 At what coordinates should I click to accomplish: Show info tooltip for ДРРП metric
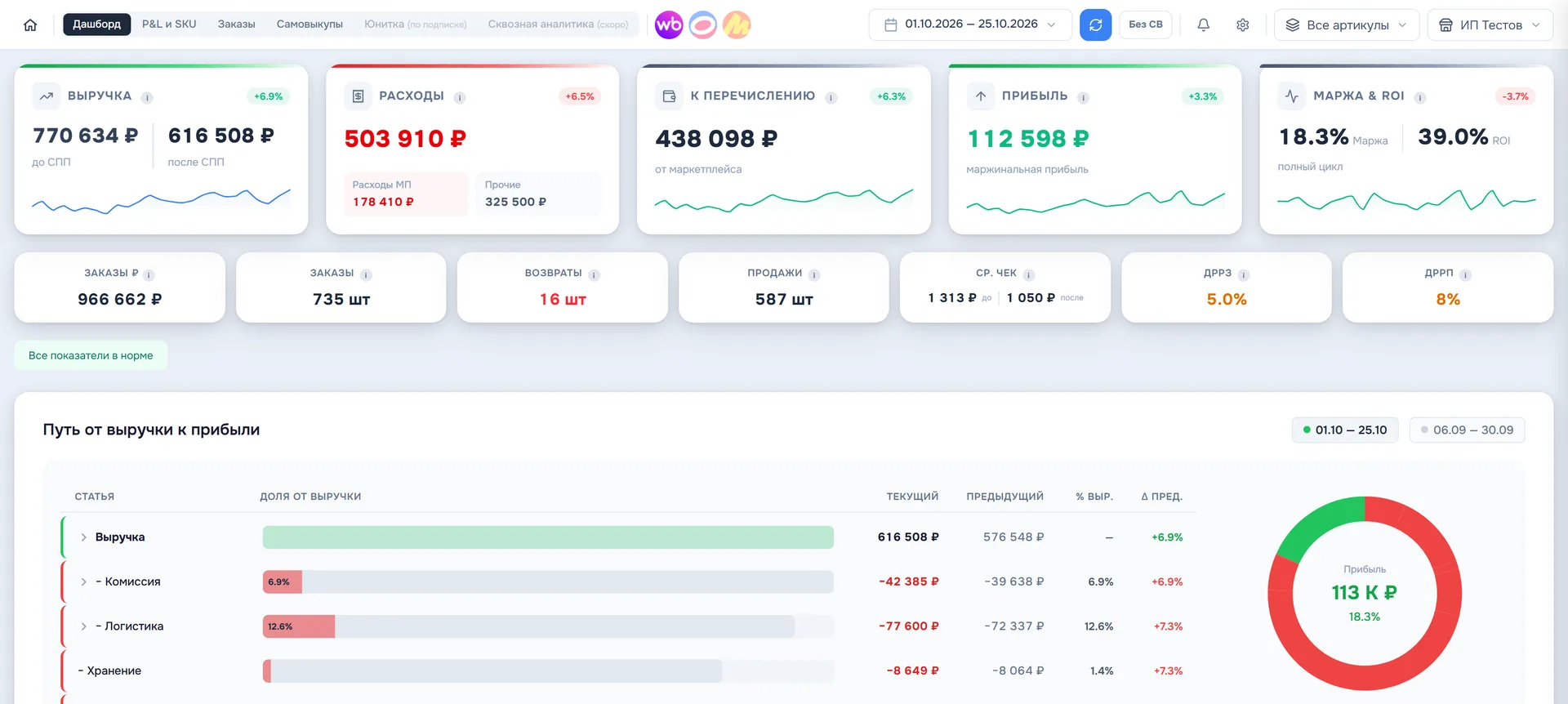[1465, 274]
